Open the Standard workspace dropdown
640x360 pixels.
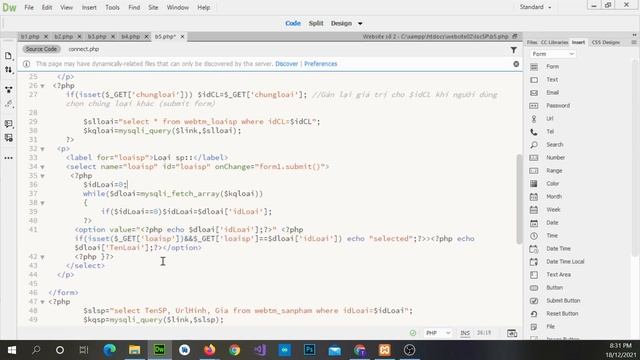coord(535,7)
